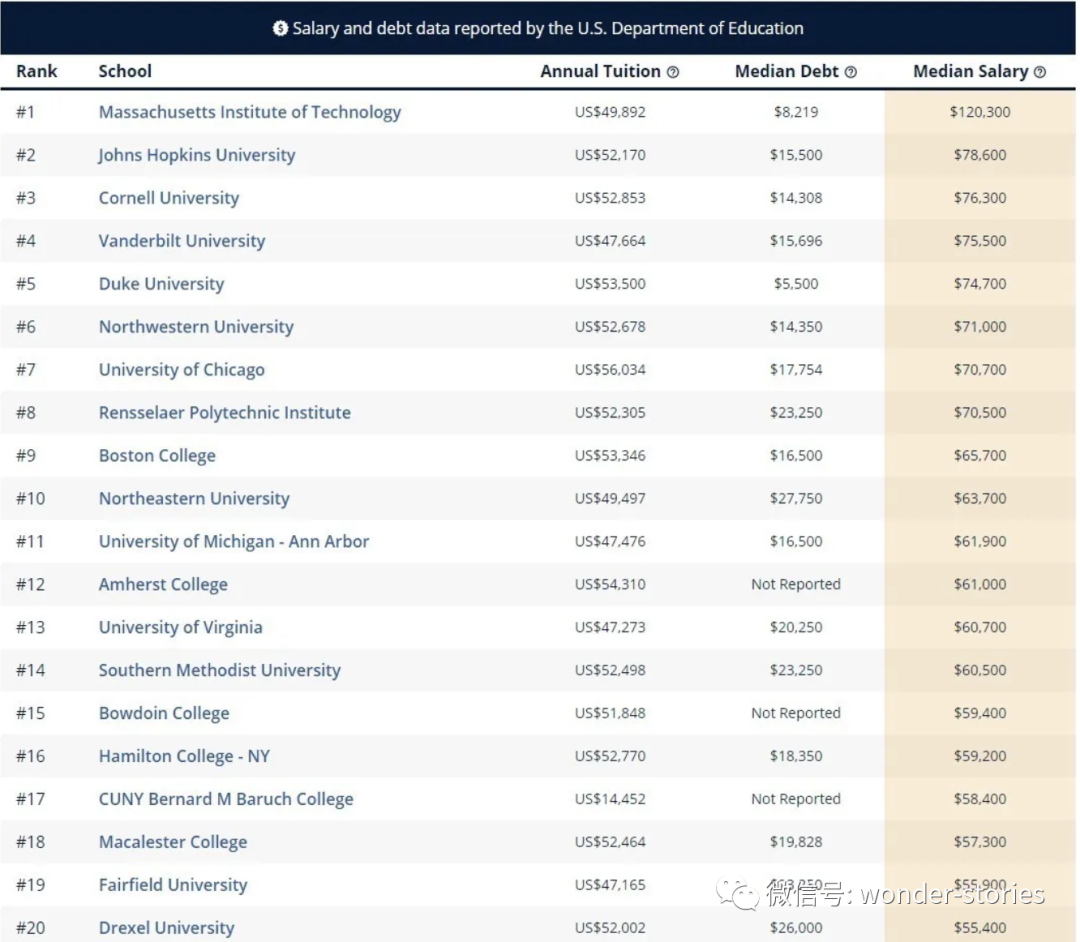Select Vanderbilt's tuition US$47,664

pos(610,240)
